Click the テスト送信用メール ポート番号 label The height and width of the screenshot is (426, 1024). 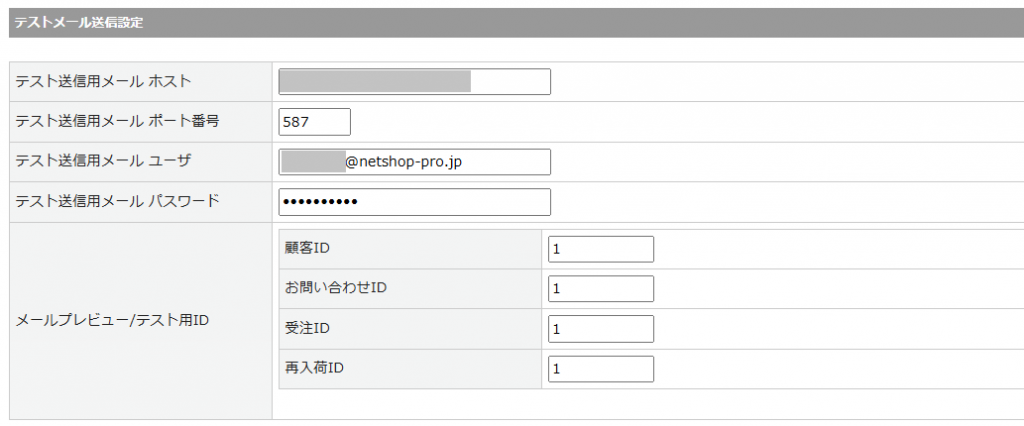pyautogui.click(x=117, y=122)
